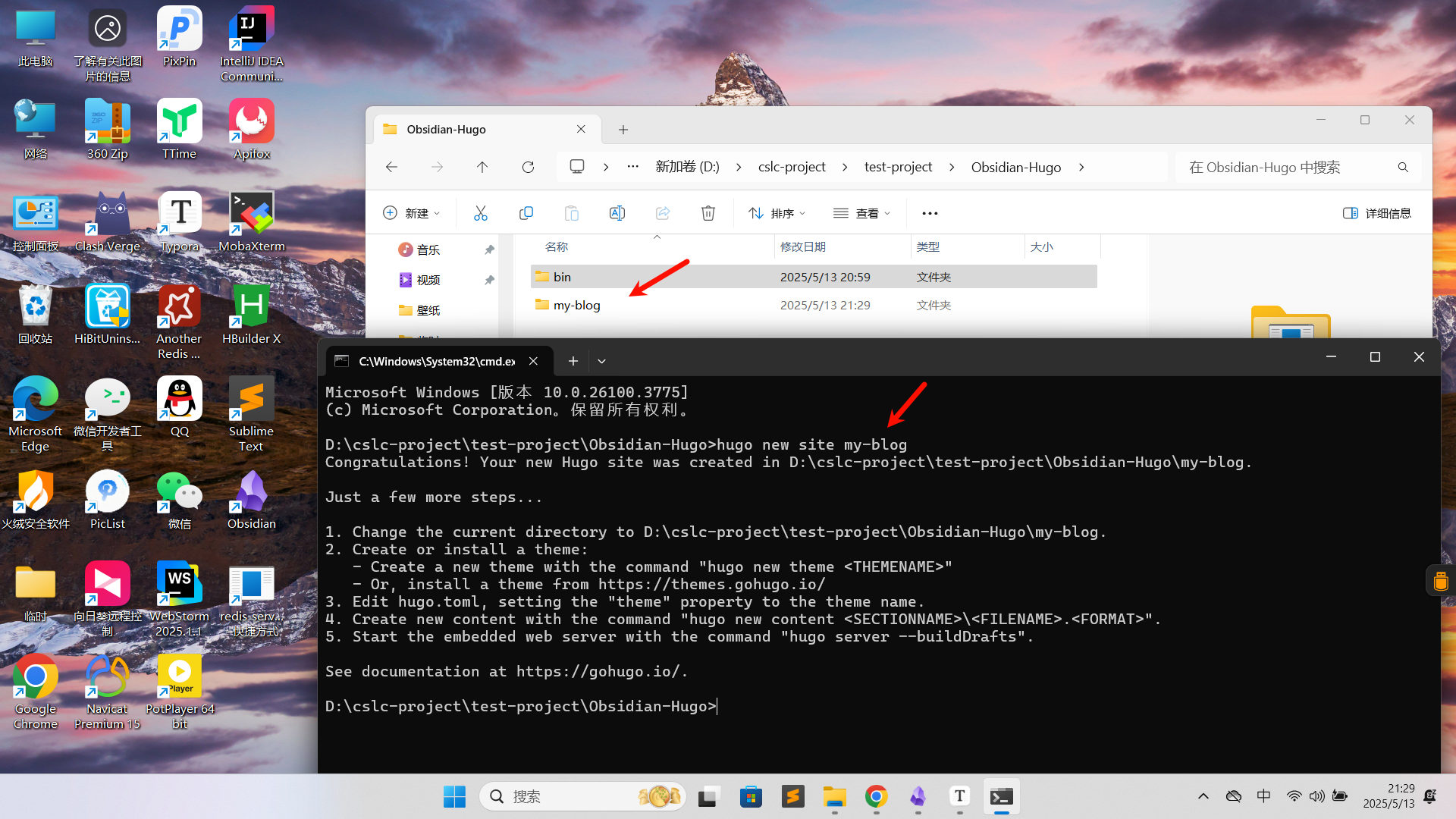Toggle the 中 input method indicator
The width and height of the screenshot is (1456, 819).
[x=1263, y=795]
